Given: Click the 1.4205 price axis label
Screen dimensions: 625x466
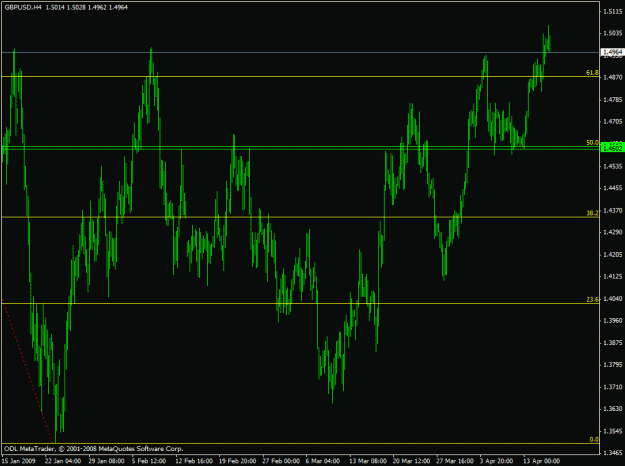Looking at the screenshot, I should [x=613, y=254].
